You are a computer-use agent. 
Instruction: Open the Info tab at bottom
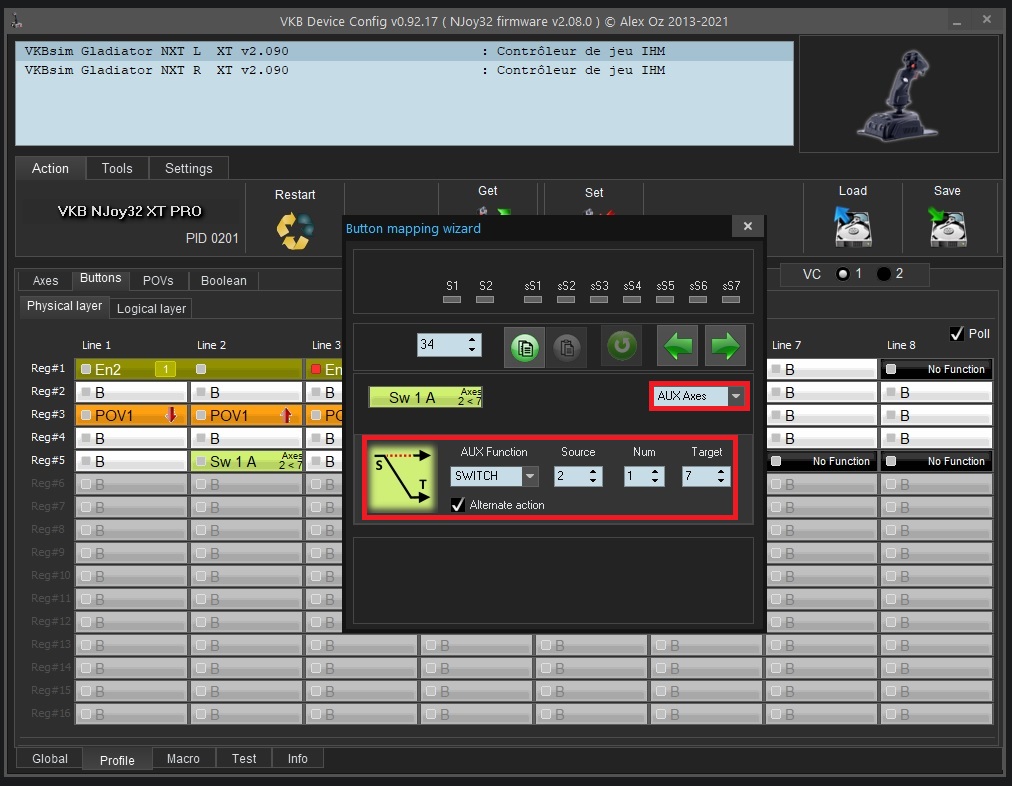[x=298, y=759]
